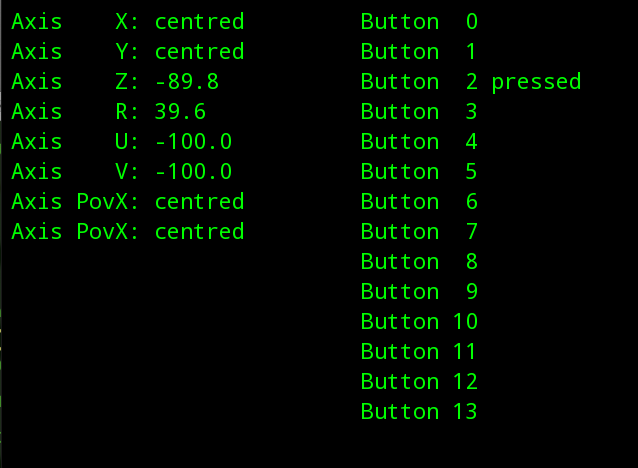Click the Button 4 row
The height and width of the screenshot is (468, 638).
(419, 142)
